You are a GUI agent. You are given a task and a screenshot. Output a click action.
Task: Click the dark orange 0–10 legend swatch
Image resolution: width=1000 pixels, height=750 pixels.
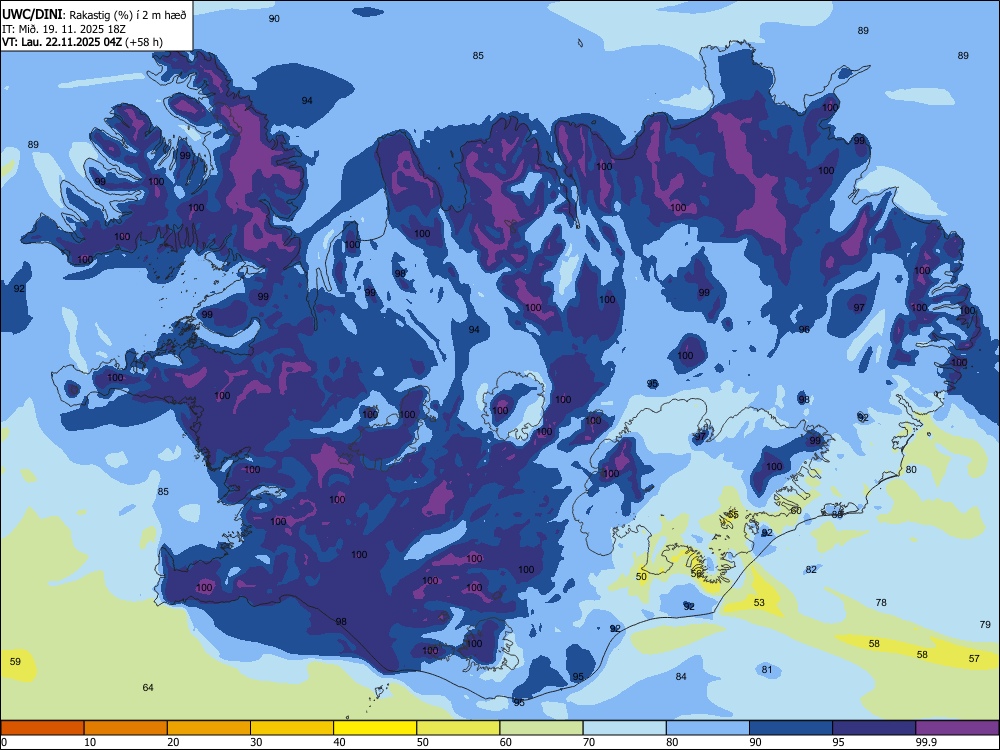tap(42, 728)
